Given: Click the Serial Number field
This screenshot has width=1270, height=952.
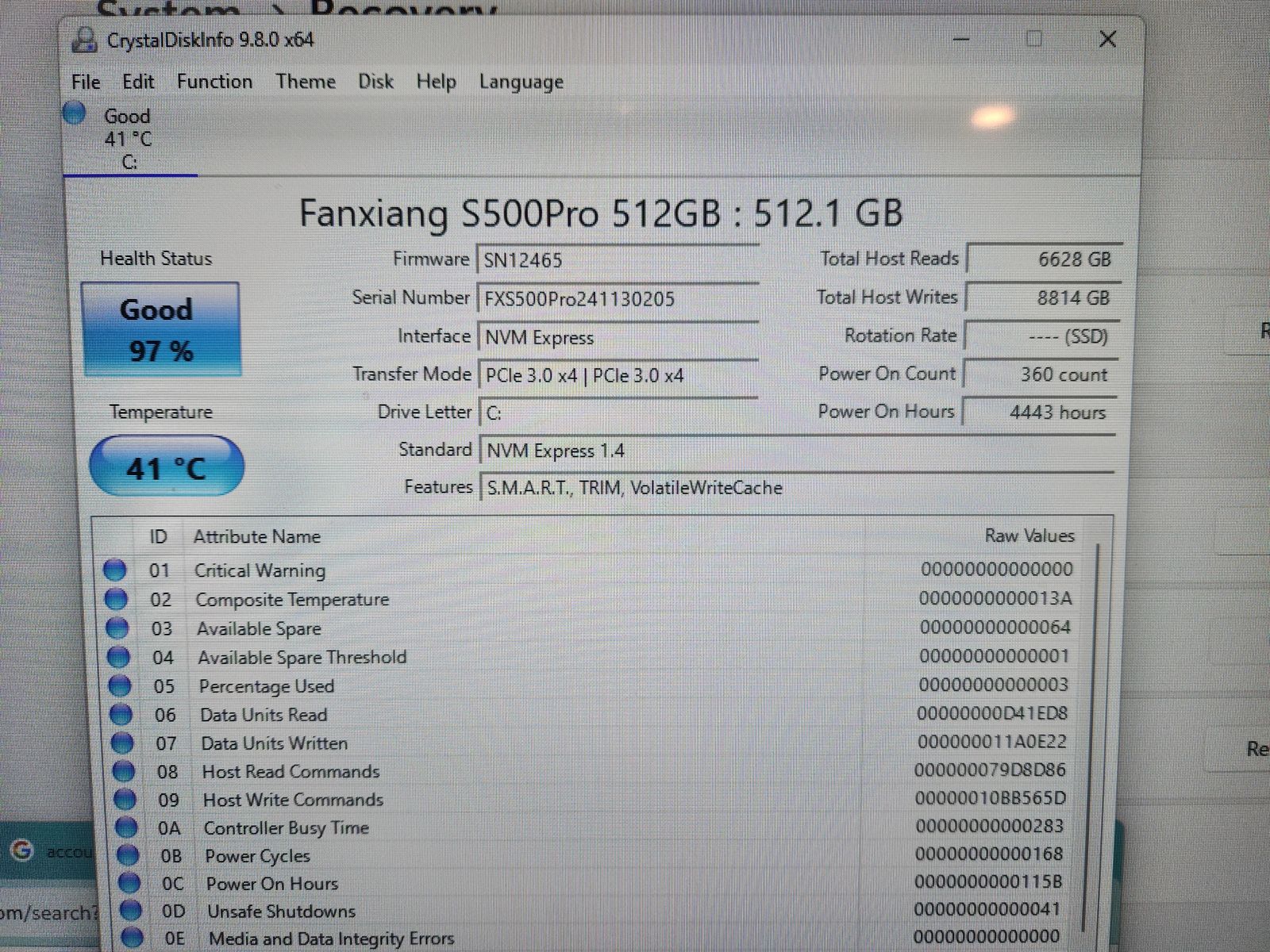Looking at the screenshot, I should pyautogui.click(x=617, y=299).
